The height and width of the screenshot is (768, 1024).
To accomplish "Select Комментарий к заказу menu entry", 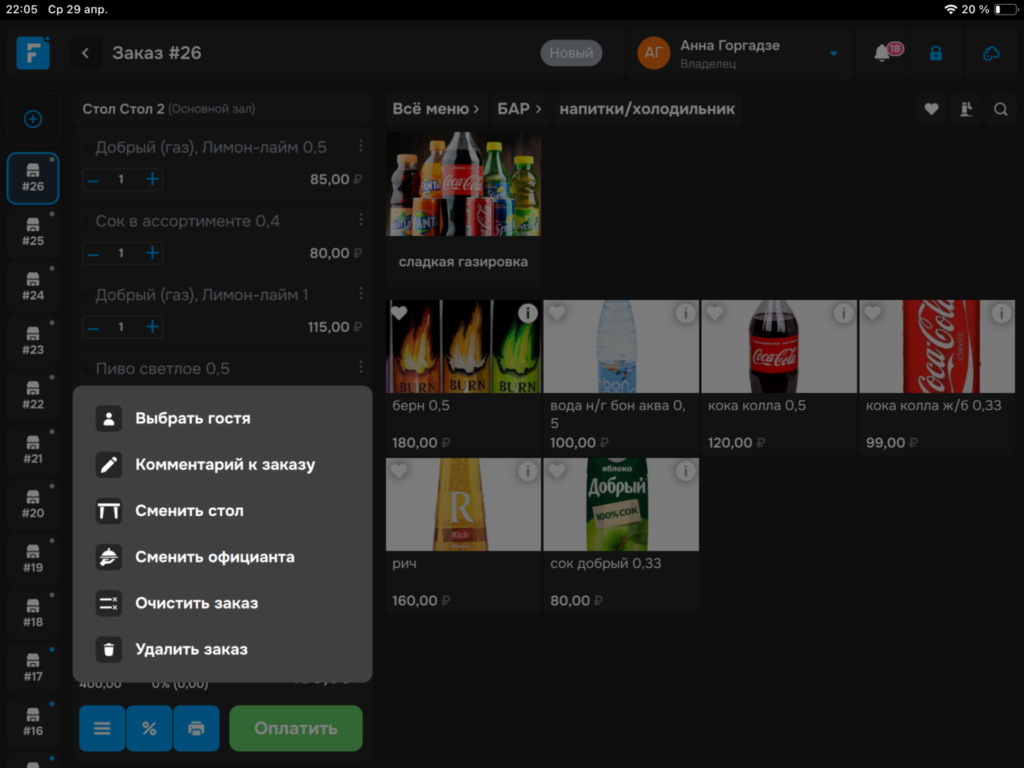I will click(222, 464).
